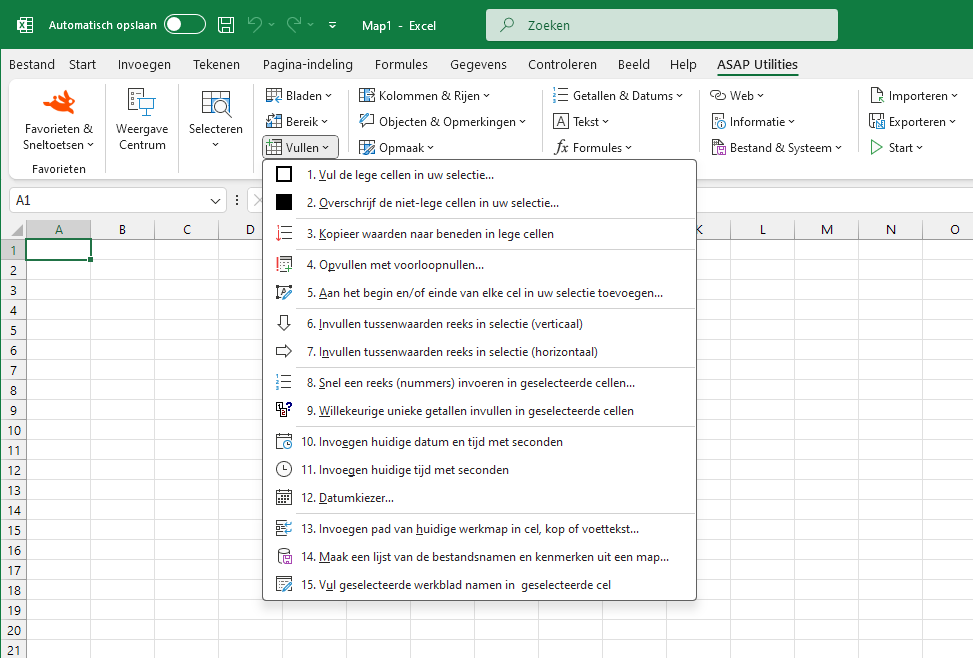Screen dimensions: 973x658
Task: Click the Undo arrow icon
Action: pos(254,25)
